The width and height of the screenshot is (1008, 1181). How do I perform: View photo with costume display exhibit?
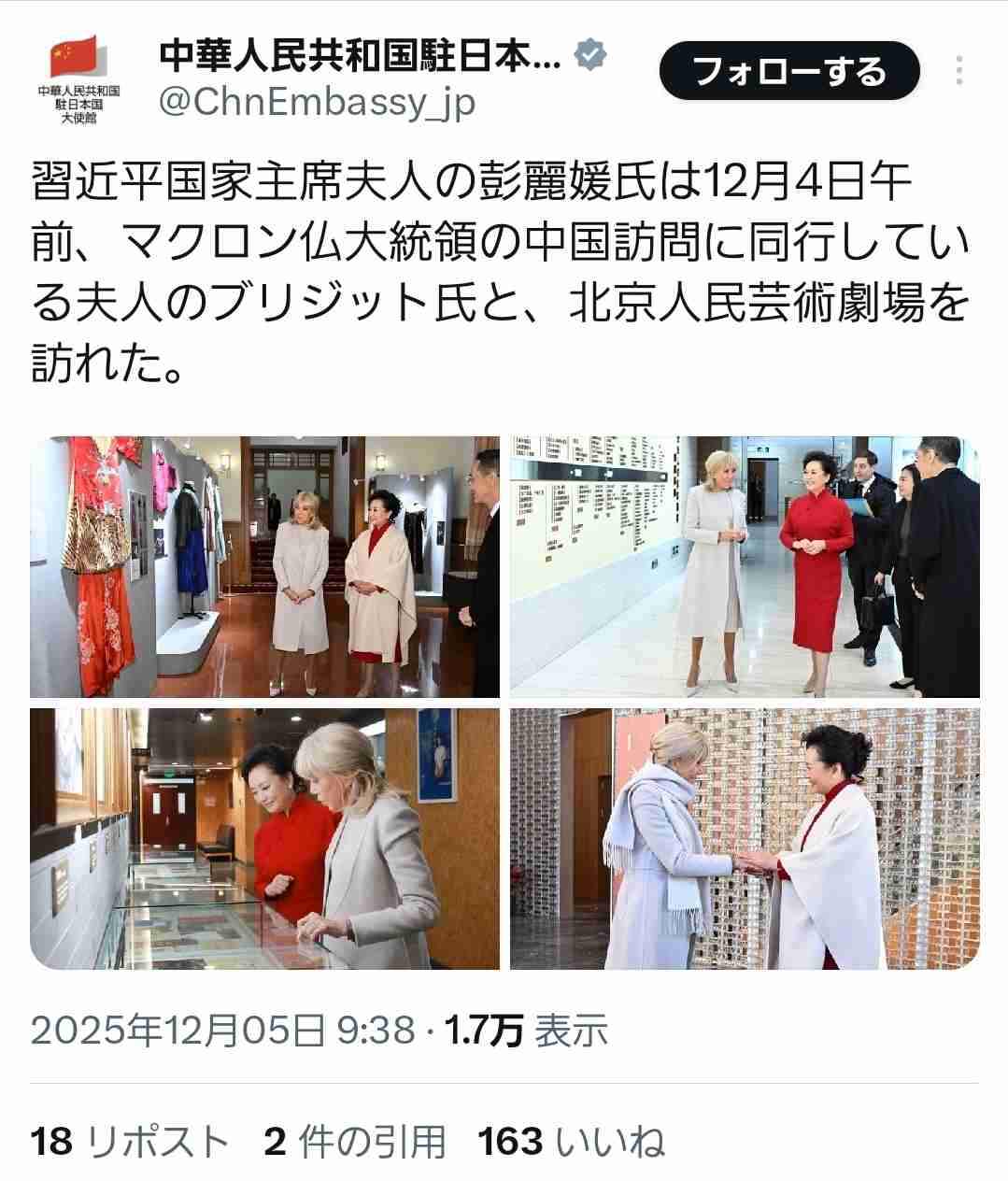pos(265,567)
